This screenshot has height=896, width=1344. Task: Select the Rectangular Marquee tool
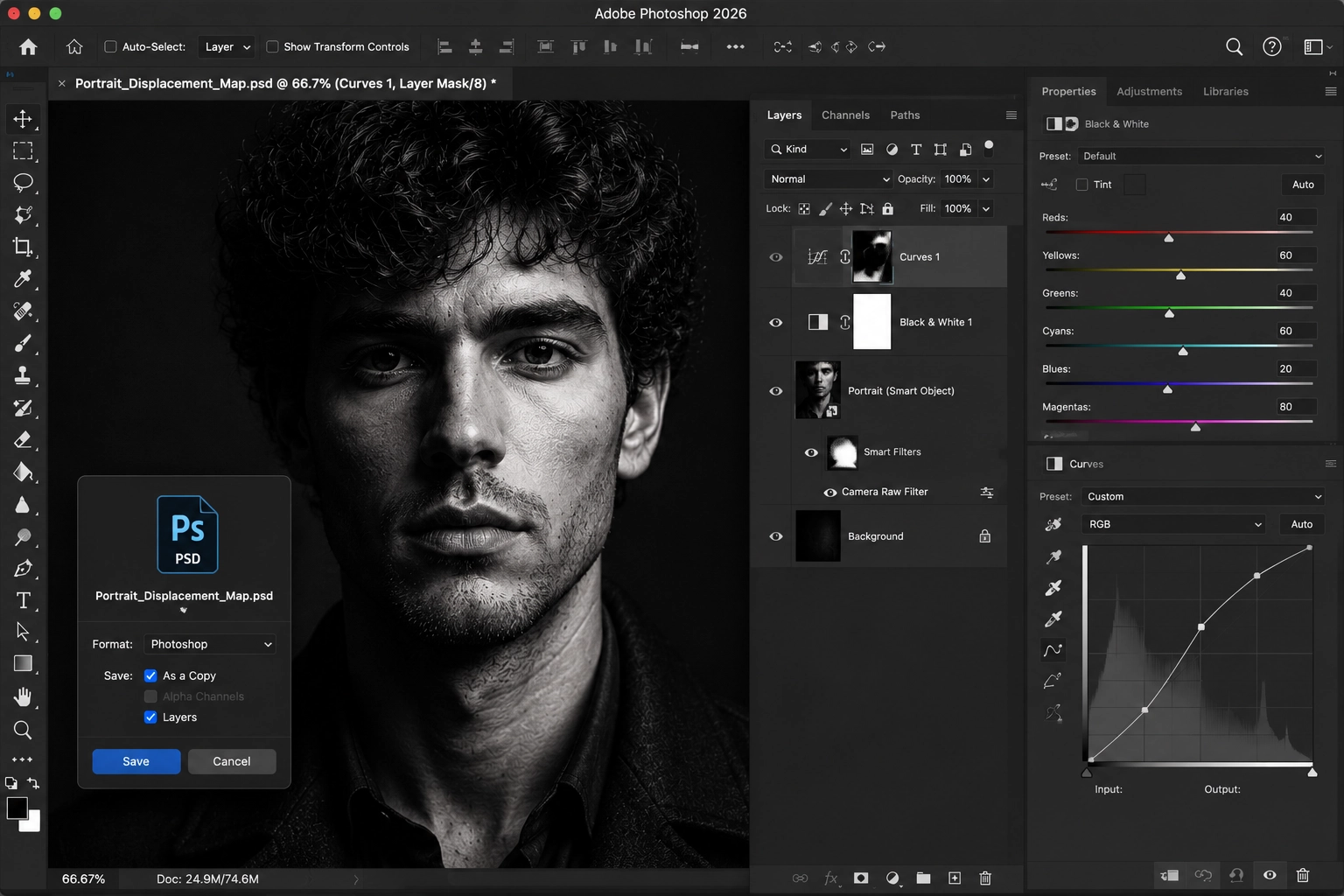click(x=23, y=150)
